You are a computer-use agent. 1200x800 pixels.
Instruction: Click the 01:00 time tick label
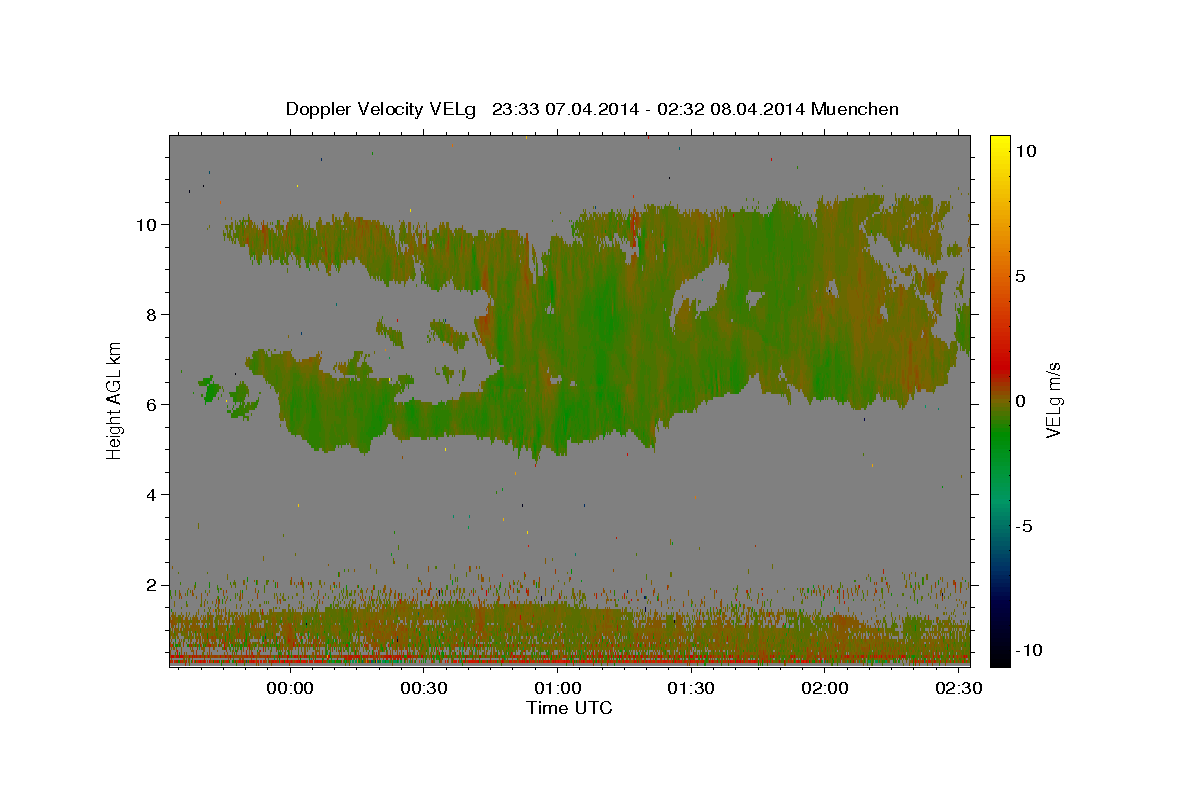[x=558, y=689]
